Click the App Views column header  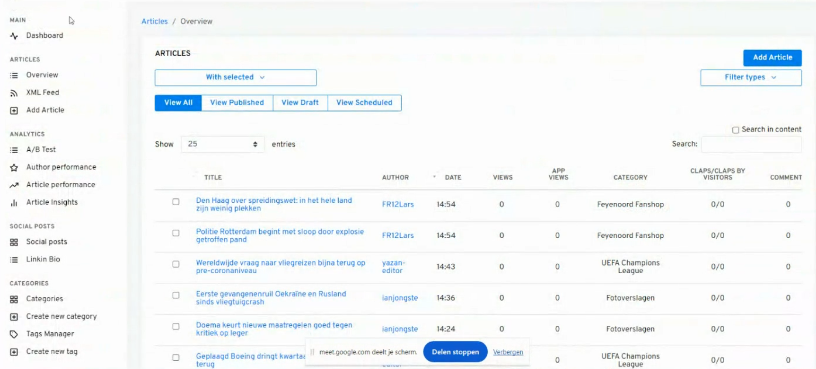[558, 174]
